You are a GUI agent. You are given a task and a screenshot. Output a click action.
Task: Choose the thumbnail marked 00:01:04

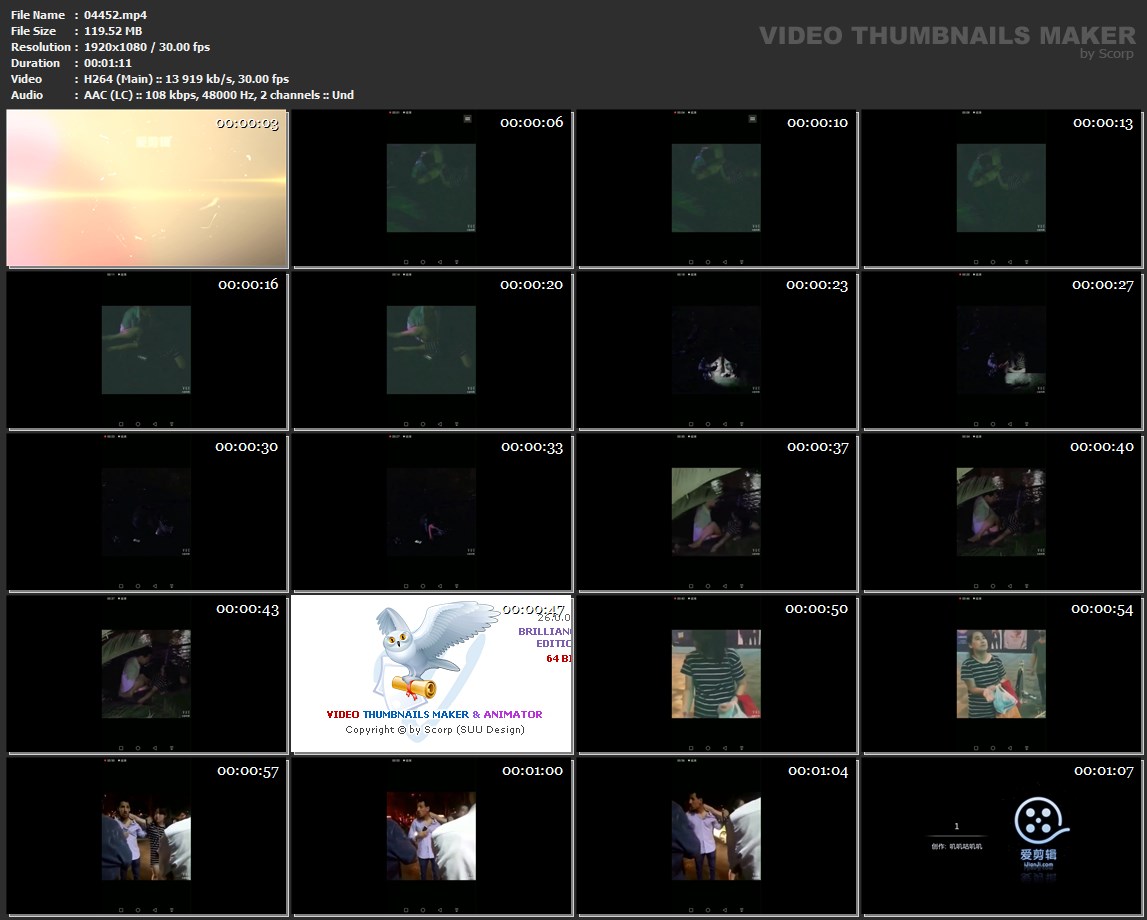[x=717, y=836]
